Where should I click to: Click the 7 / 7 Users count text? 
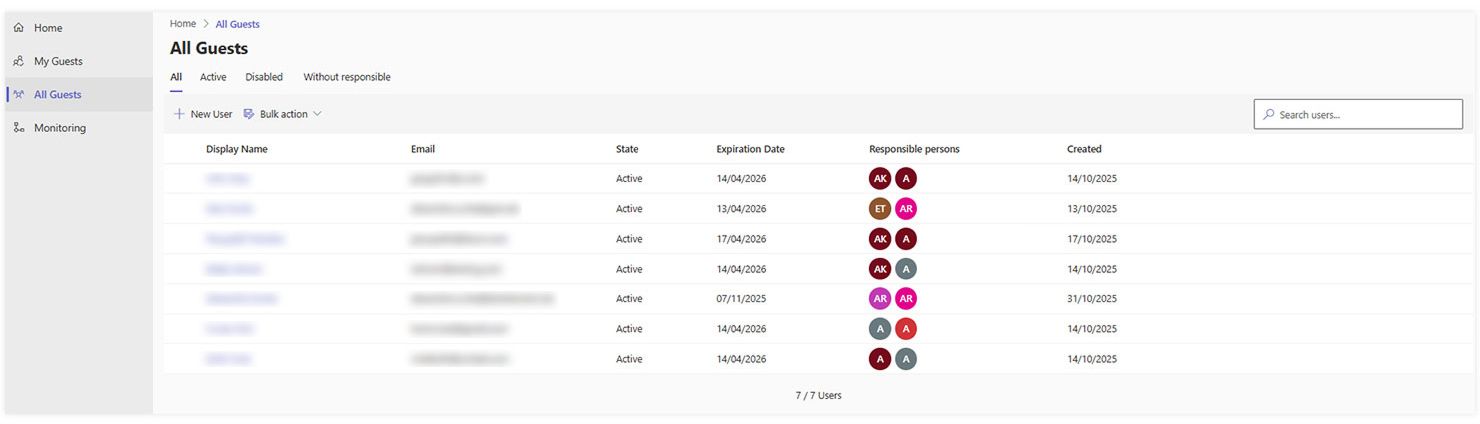pos(819,395)
